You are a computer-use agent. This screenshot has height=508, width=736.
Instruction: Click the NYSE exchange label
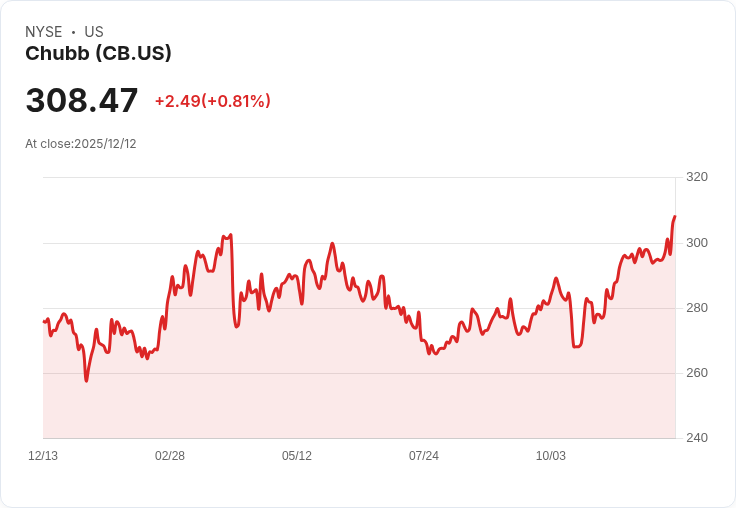coord(44,32)
